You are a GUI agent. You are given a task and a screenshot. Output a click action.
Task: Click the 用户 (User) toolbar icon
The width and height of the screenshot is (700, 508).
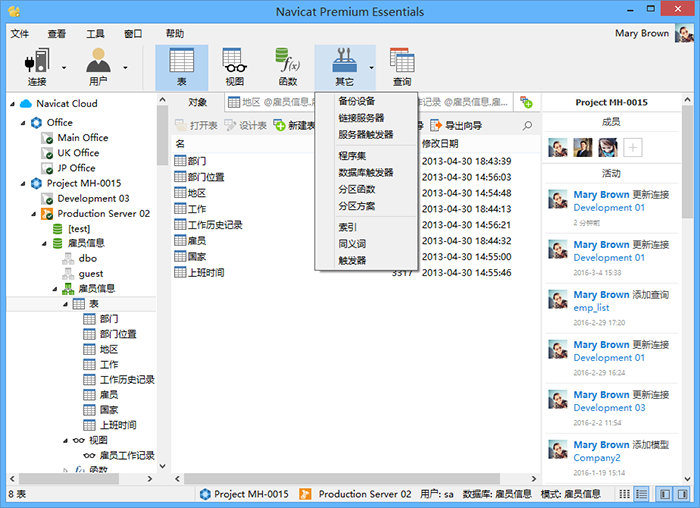pos(98,67)
